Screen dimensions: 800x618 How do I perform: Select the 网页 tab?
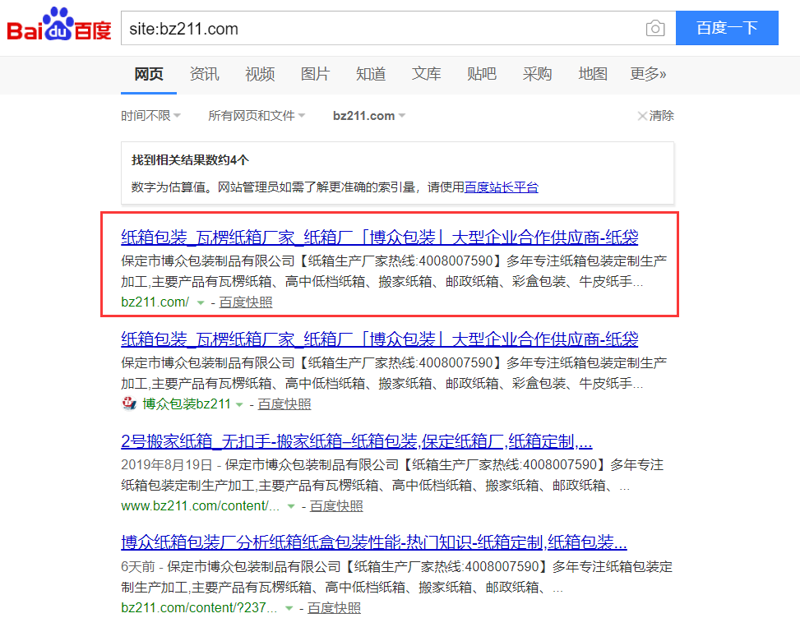(148, 75)
